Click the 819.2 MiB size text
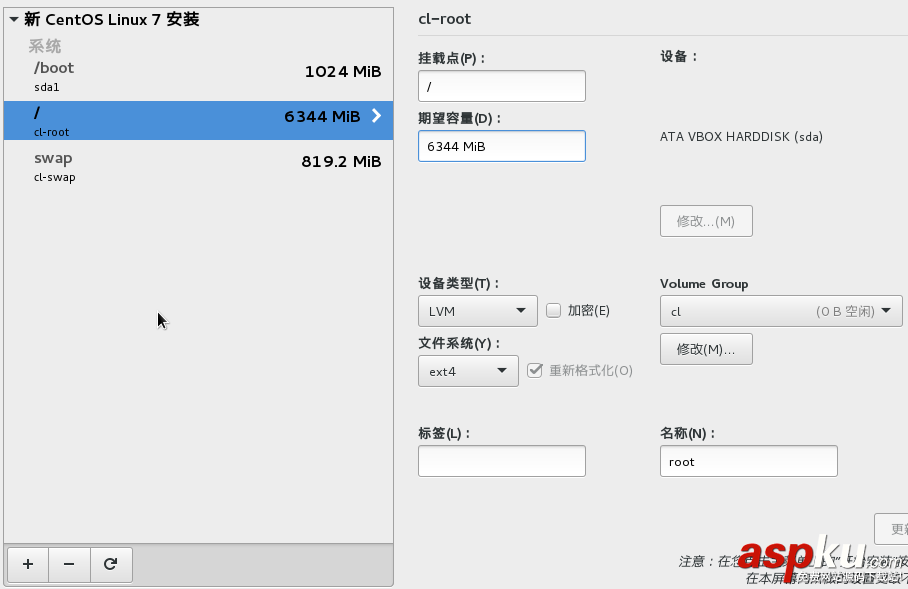The image size is (908, 589). click(x=341, y=162)
